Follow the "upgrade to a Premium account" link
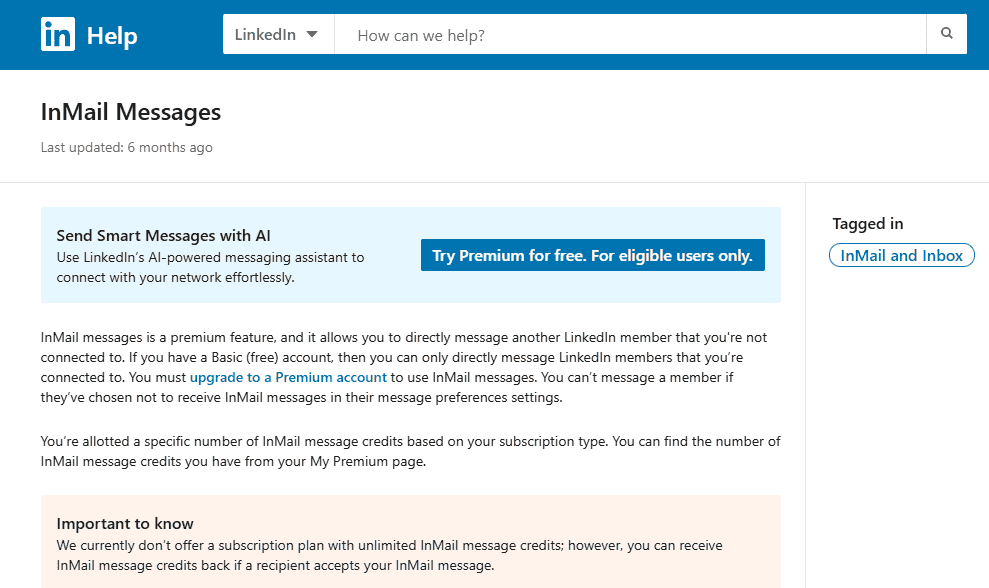Image resolution: width=989 pixels, height=588 pixels. [x=287, y=377]
